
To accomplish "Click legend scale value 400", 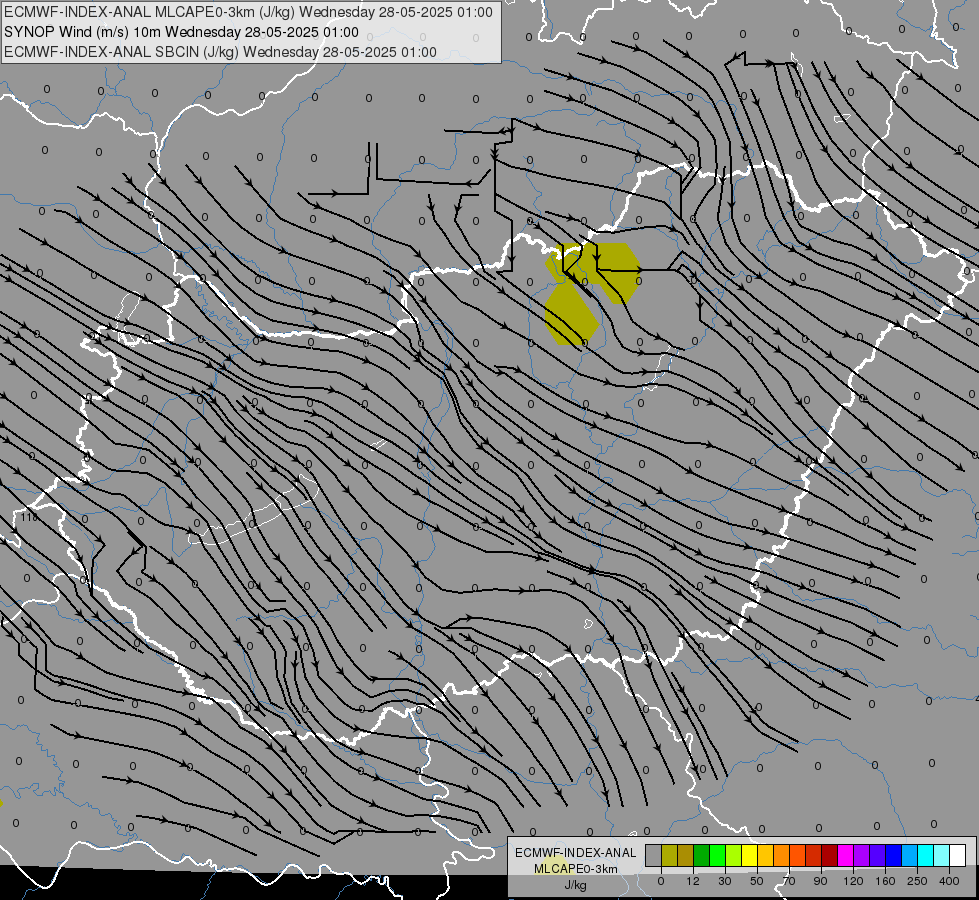I will (949, 881).
